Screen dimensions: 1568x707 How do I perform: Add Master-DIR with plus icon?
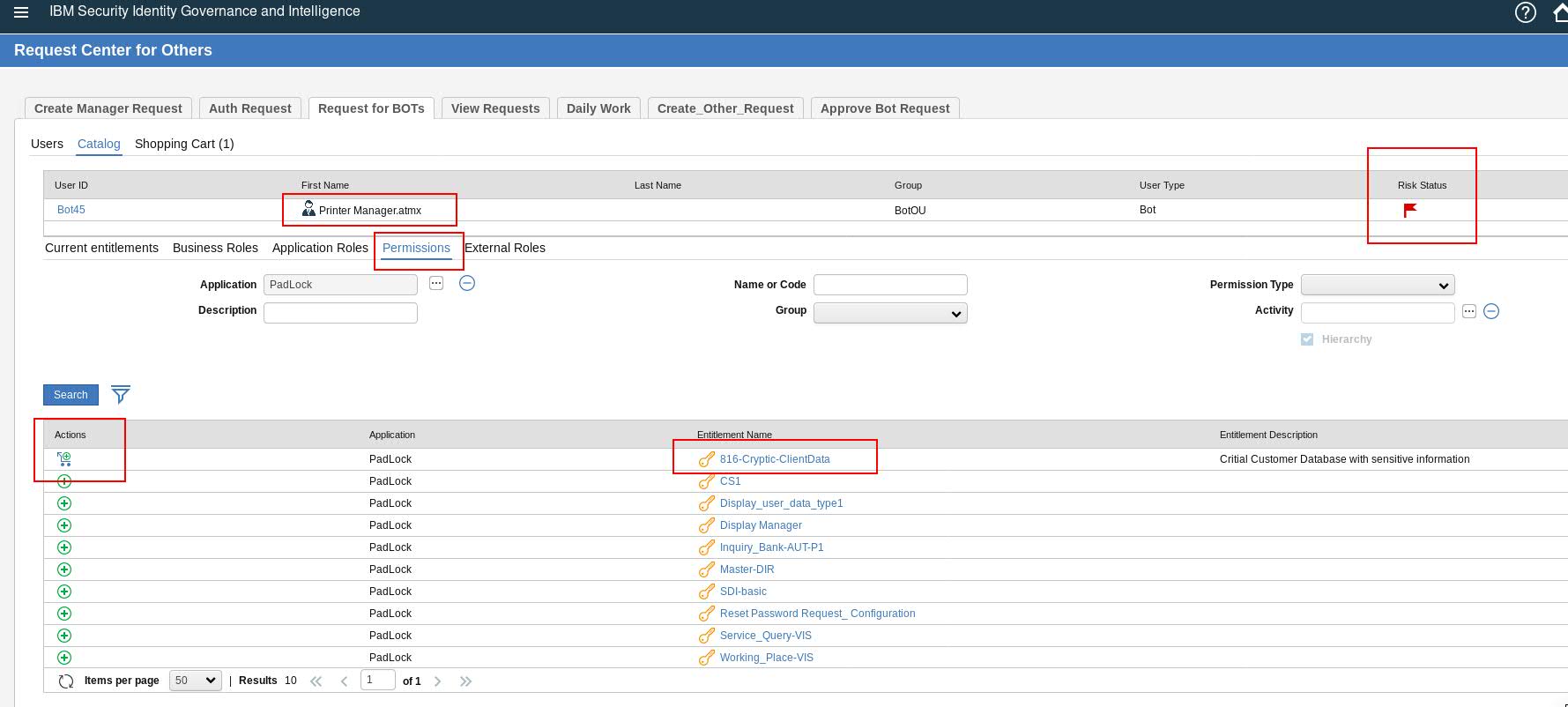(x=64, y=569)
